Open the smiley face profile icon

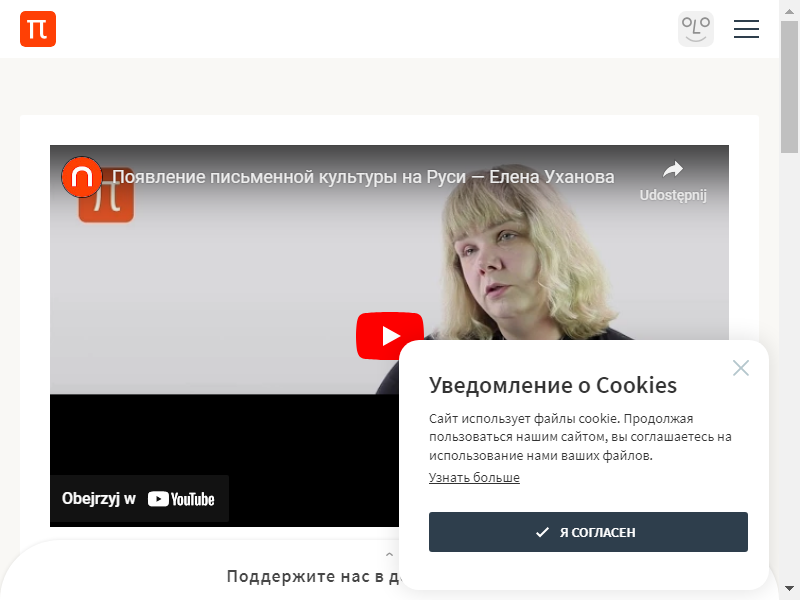[x=695, y=29]
